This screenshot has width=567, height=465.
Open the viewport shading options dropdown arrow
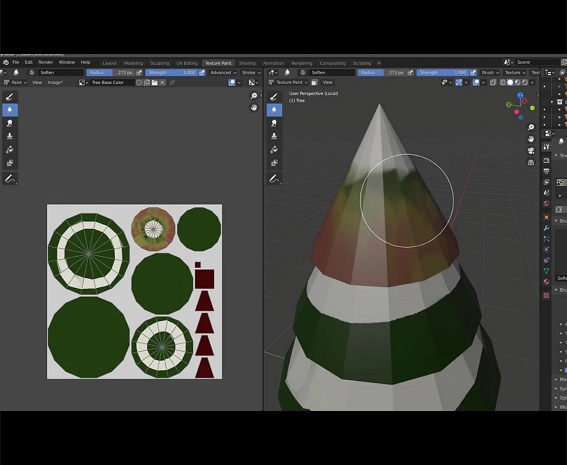coord(532,82)
